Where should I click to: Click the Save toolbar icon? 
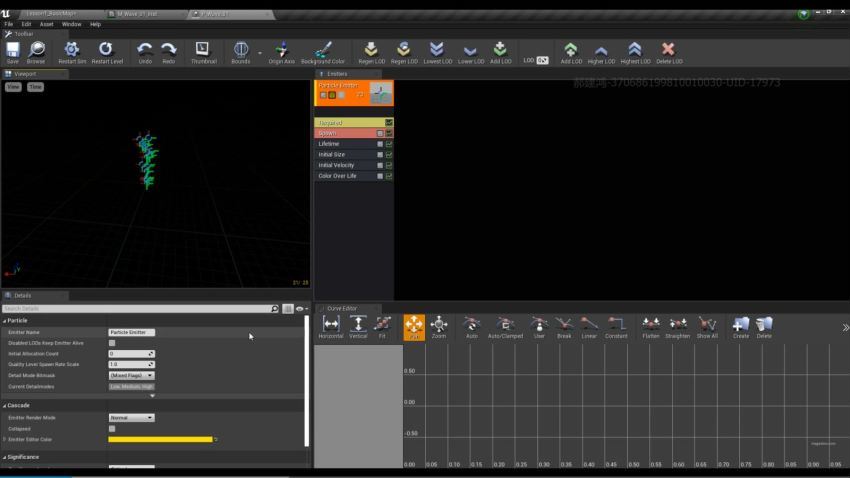pyautogui.click(x=12, y=52)
